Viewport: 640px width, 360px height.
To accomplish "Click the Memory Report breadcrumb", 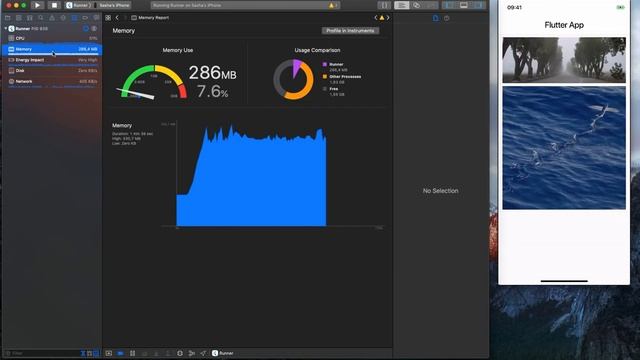I will point(150,18).
